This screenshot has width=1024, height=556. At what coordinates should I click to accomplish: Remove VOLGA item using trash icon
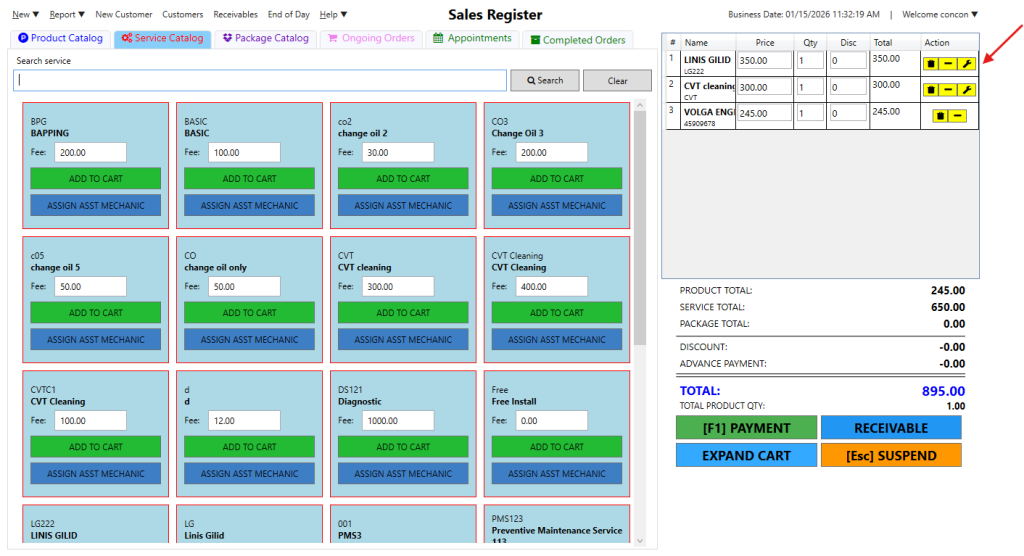pos(941,116)
